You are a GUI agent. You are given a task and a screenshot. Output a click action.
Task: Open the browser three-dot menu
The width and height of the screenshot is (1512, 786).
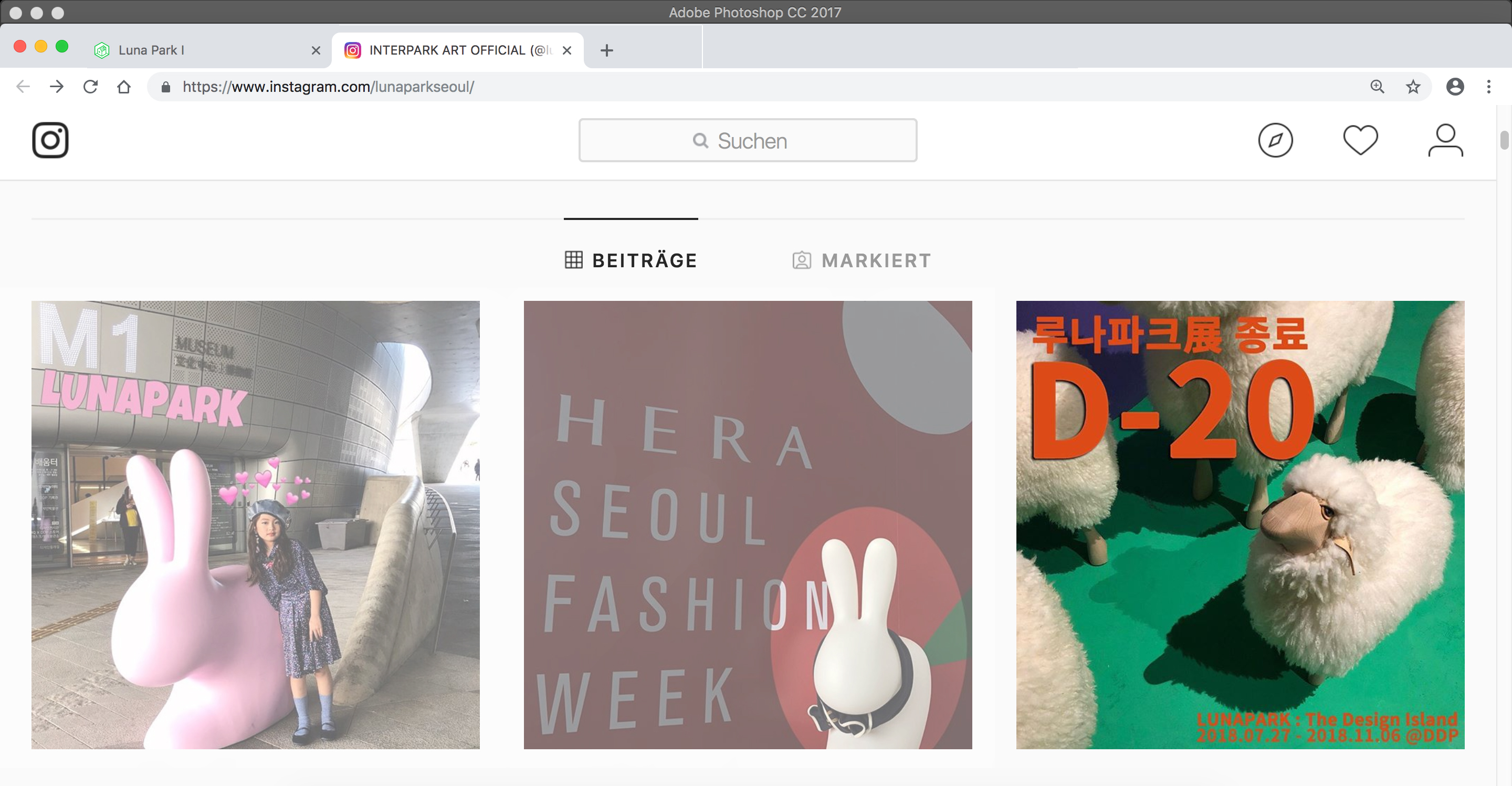point(1489,87)
